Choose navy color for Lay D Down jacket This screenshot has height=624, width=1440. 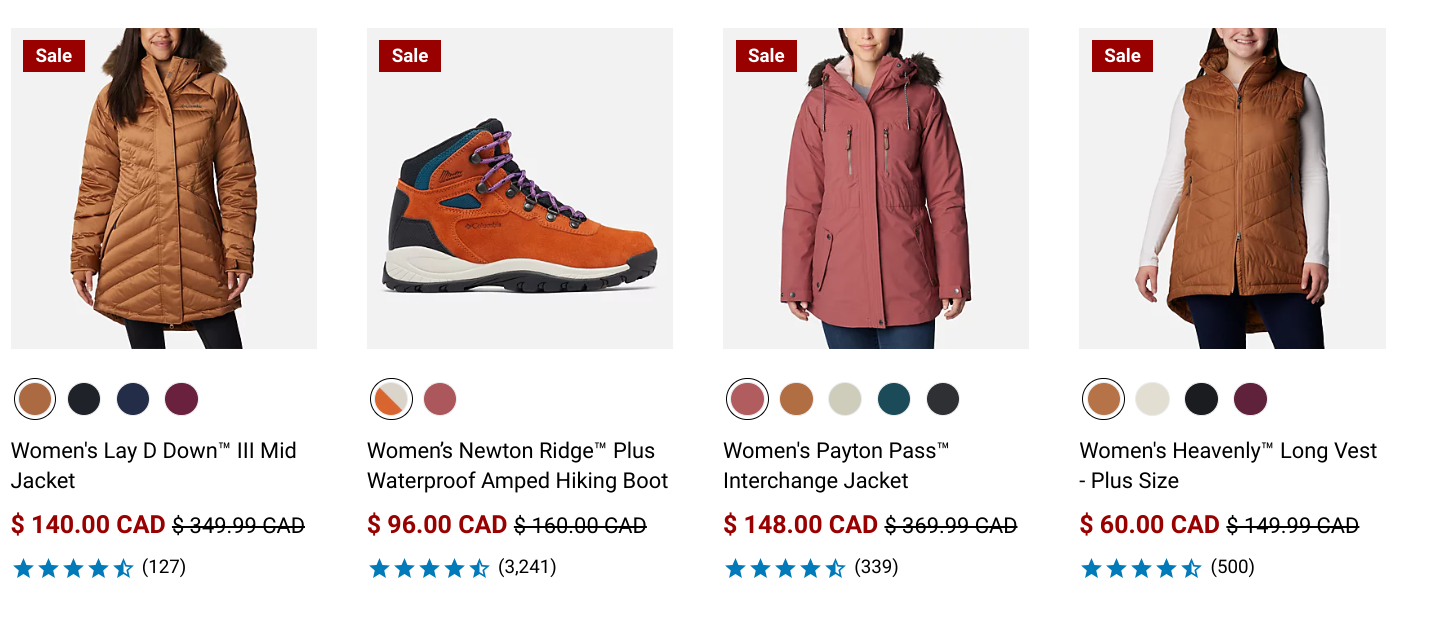[133, 399]
